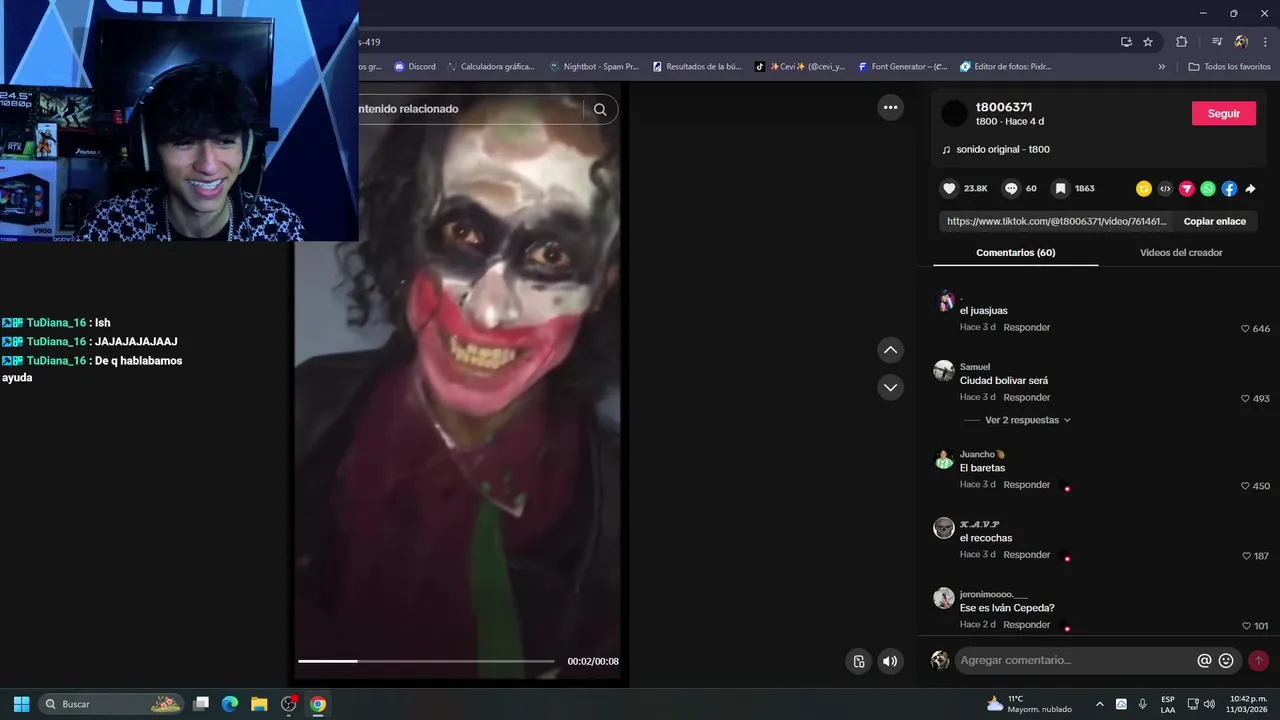Image resolution: width=1280 pixels, height=720 pixels.
Task: Open the "Calculadora gráfica" bookmark
Action: (491, 67)
